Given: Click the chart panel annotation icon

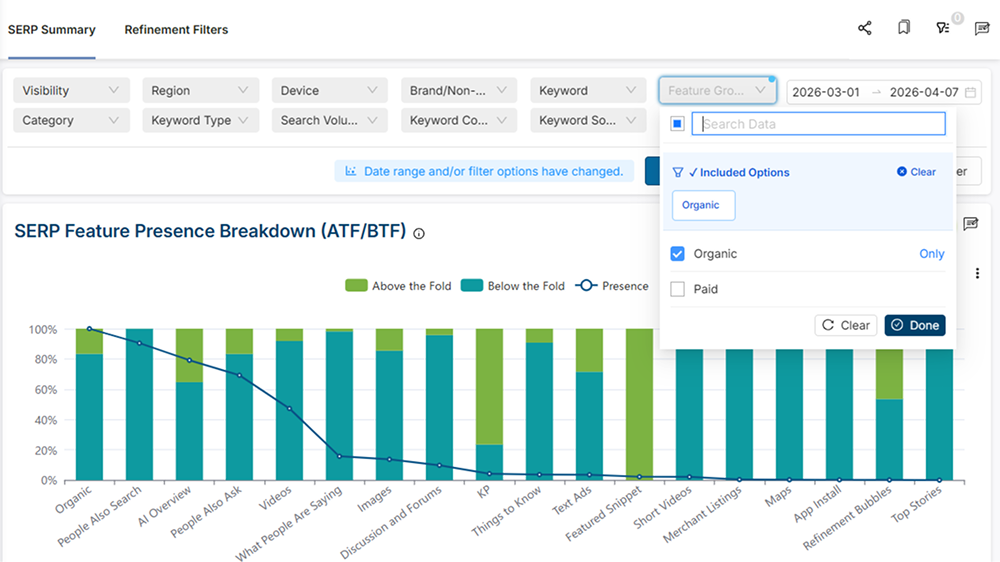Looking at the screenshot, I should (970, 224).
